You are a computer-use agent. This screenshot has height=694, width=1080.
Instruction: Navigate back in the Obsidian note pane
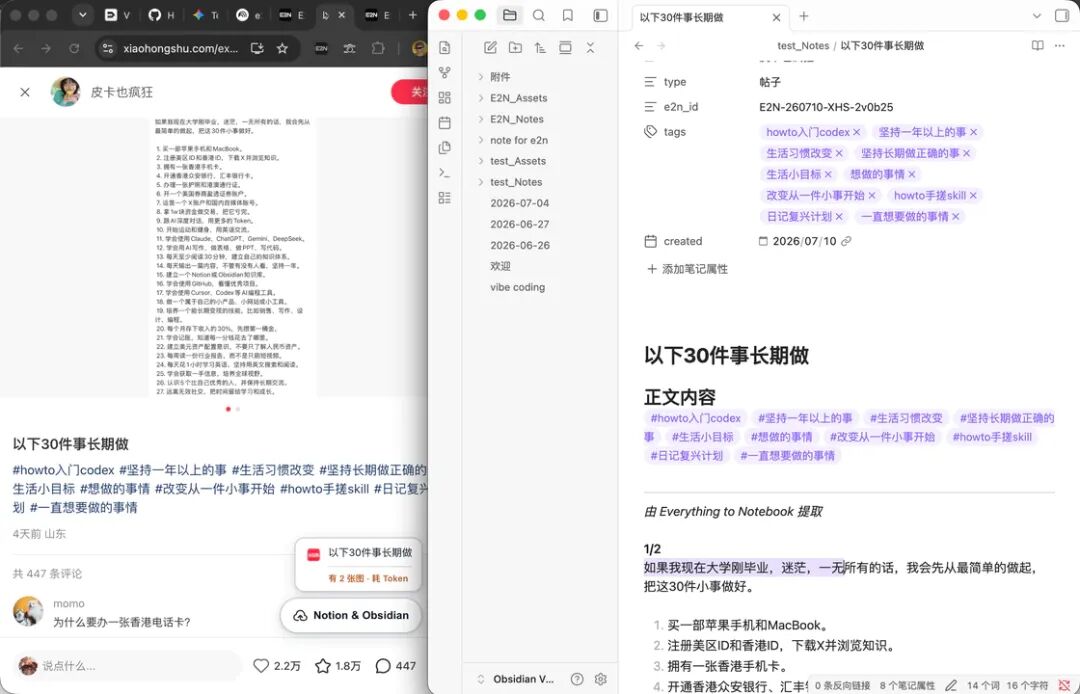coord(639,45)
